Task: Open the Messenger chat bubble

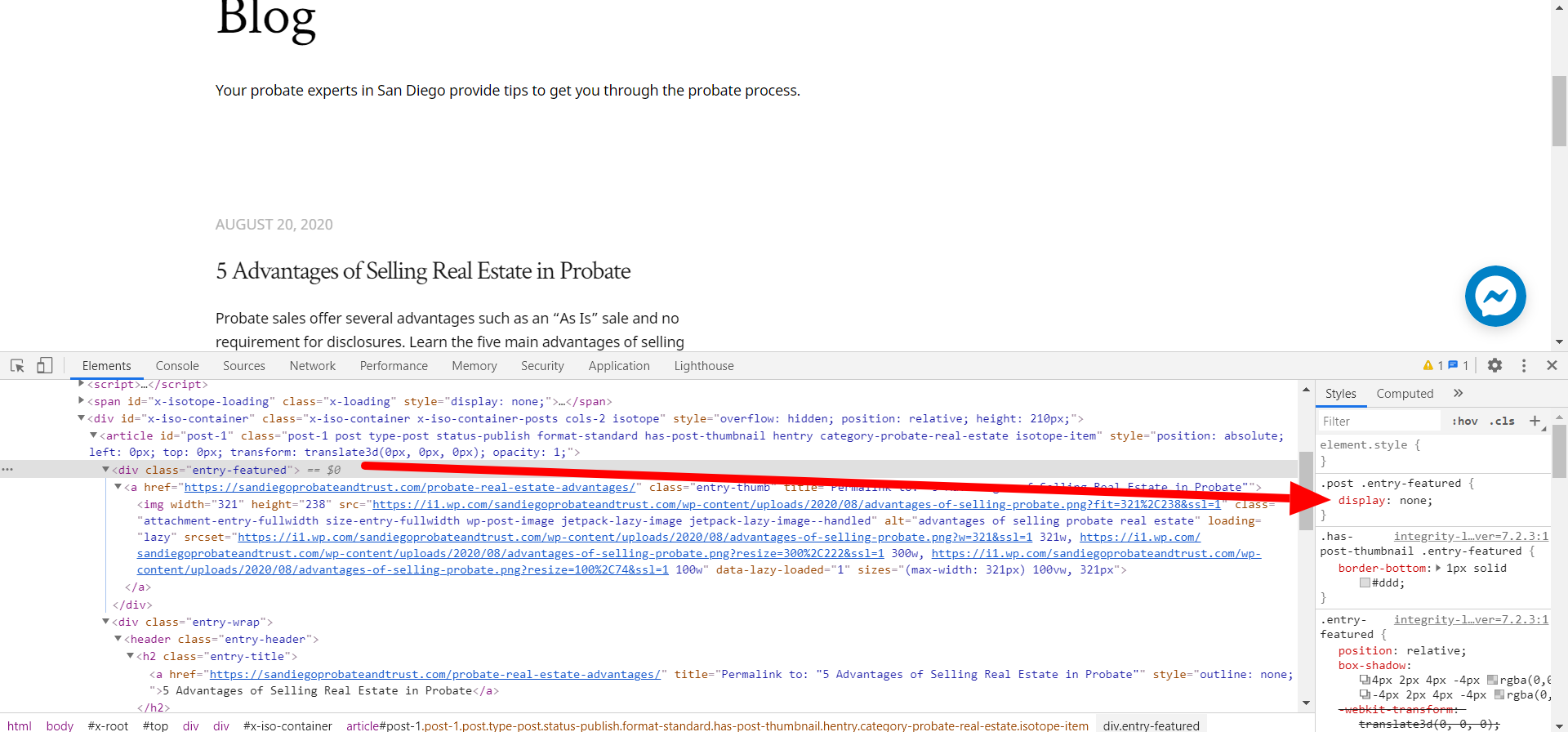Action: click(x=1495, y=296)
